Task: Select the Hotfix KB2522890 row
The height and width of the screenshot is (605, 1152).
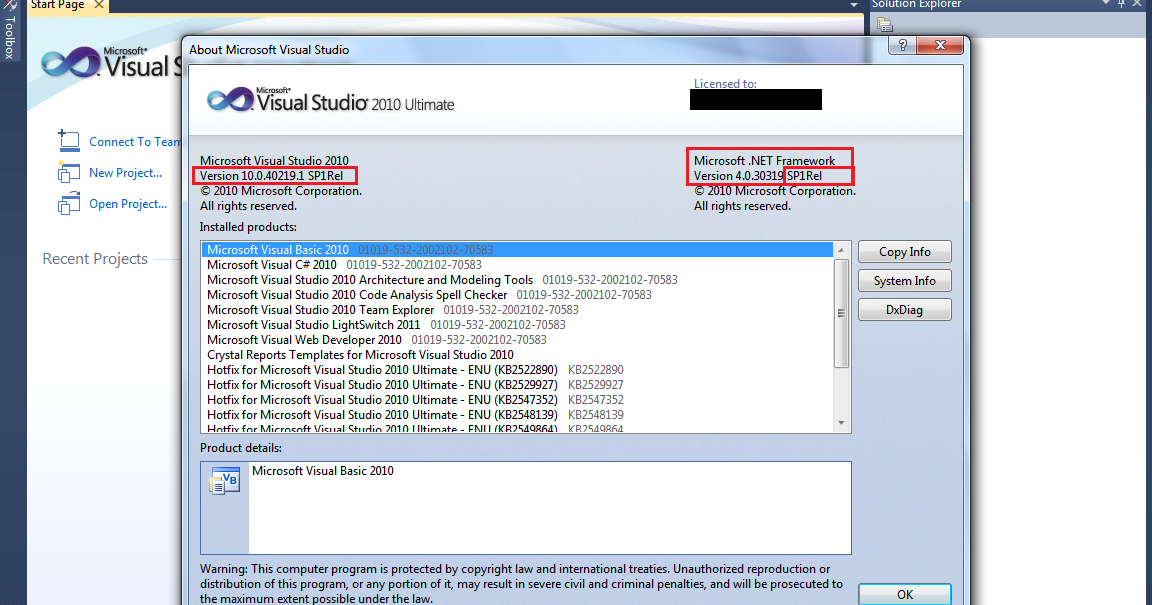Action: (x=517, y=370)
